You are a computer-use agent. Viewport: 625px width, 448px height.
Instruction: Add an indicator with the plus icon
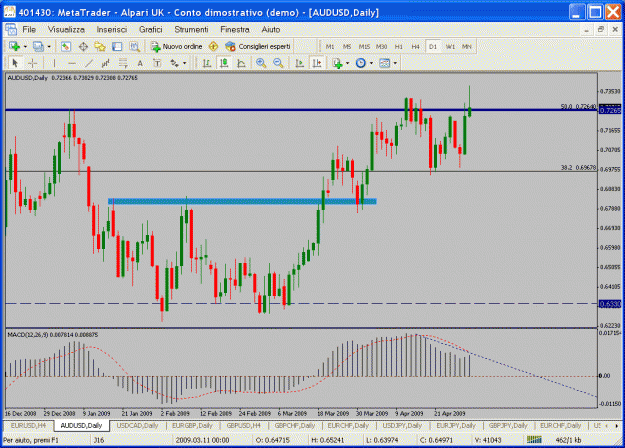point(337,63)
